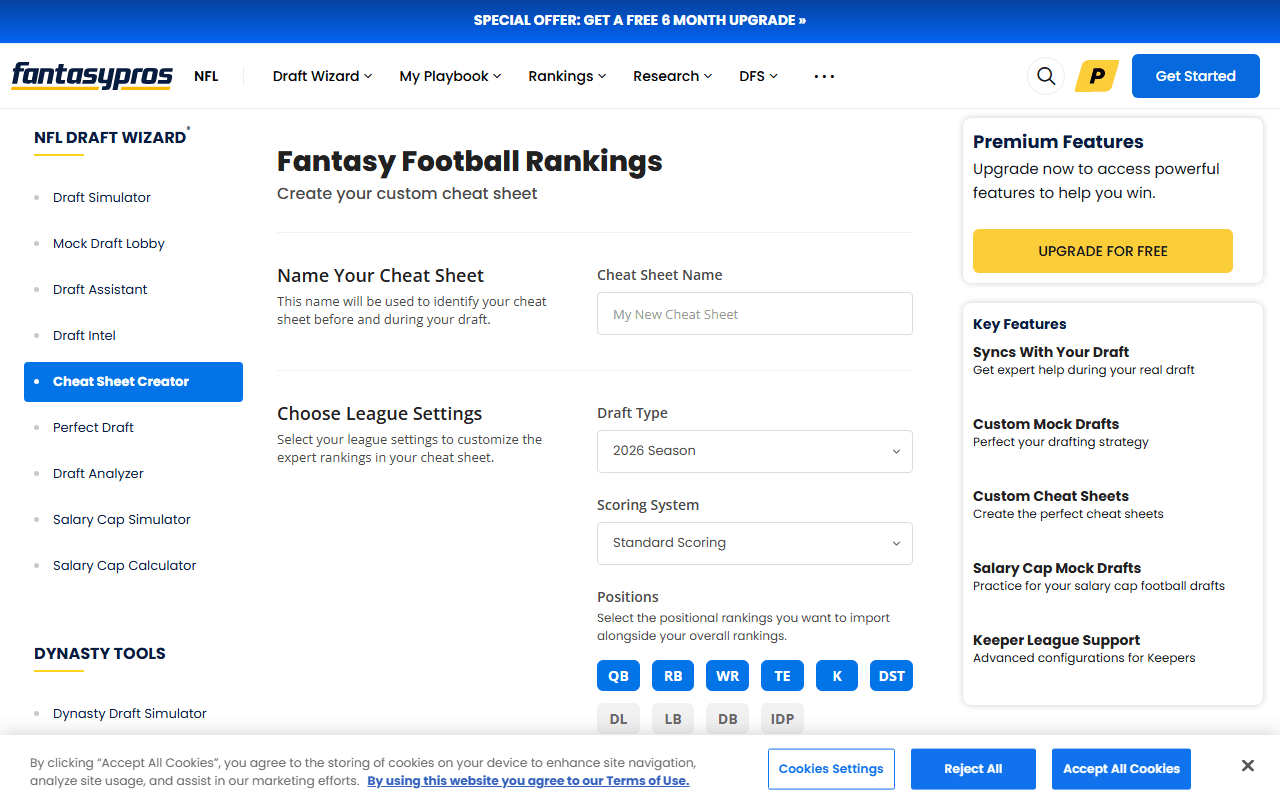Enable the DL position button

(x=619, y=718)
